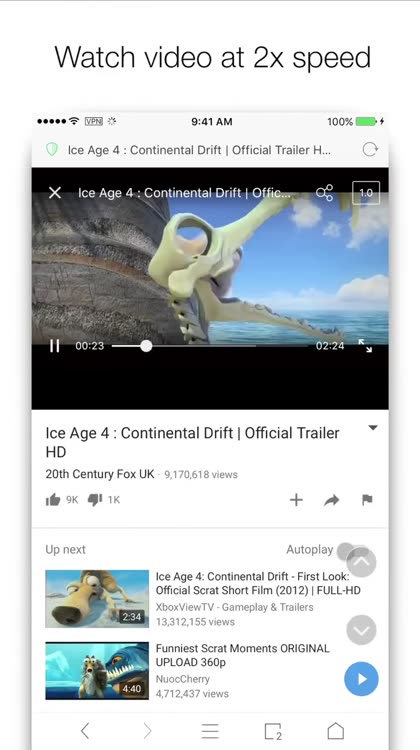Enter fullscreen with the expand arrows icon

(x=365, y=346)
